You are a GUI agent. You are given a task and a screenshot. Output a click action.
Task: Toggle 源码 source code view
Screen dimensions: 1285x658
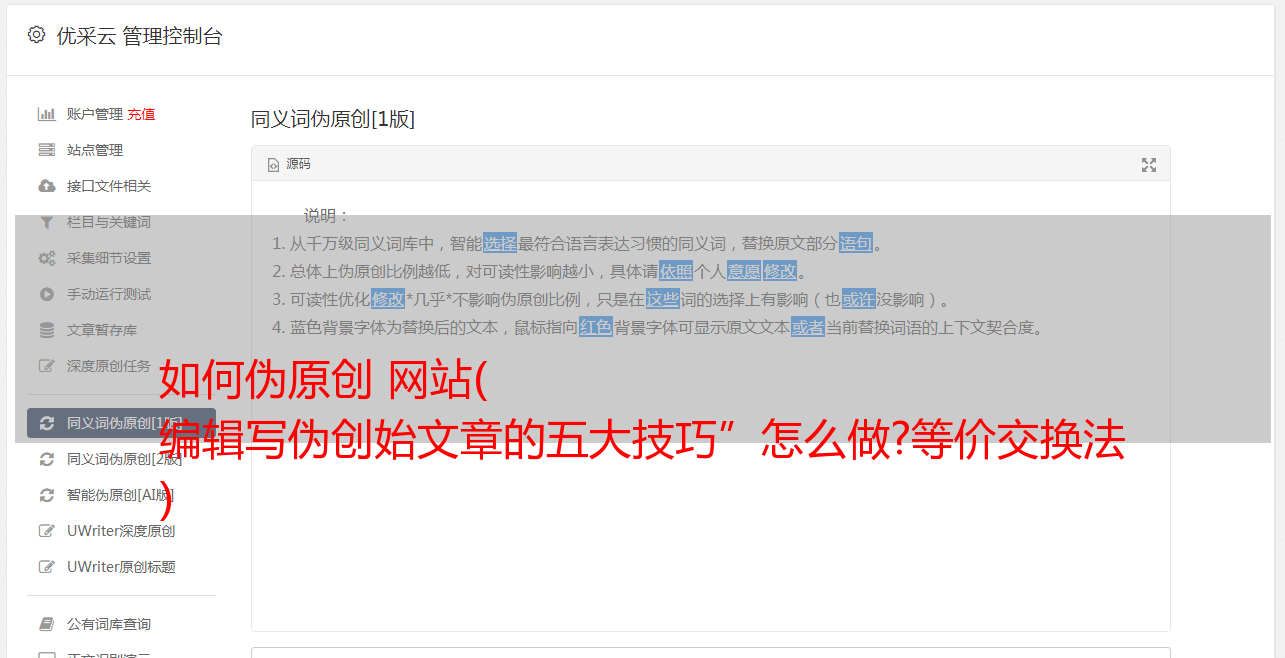[x=289, y=164]
